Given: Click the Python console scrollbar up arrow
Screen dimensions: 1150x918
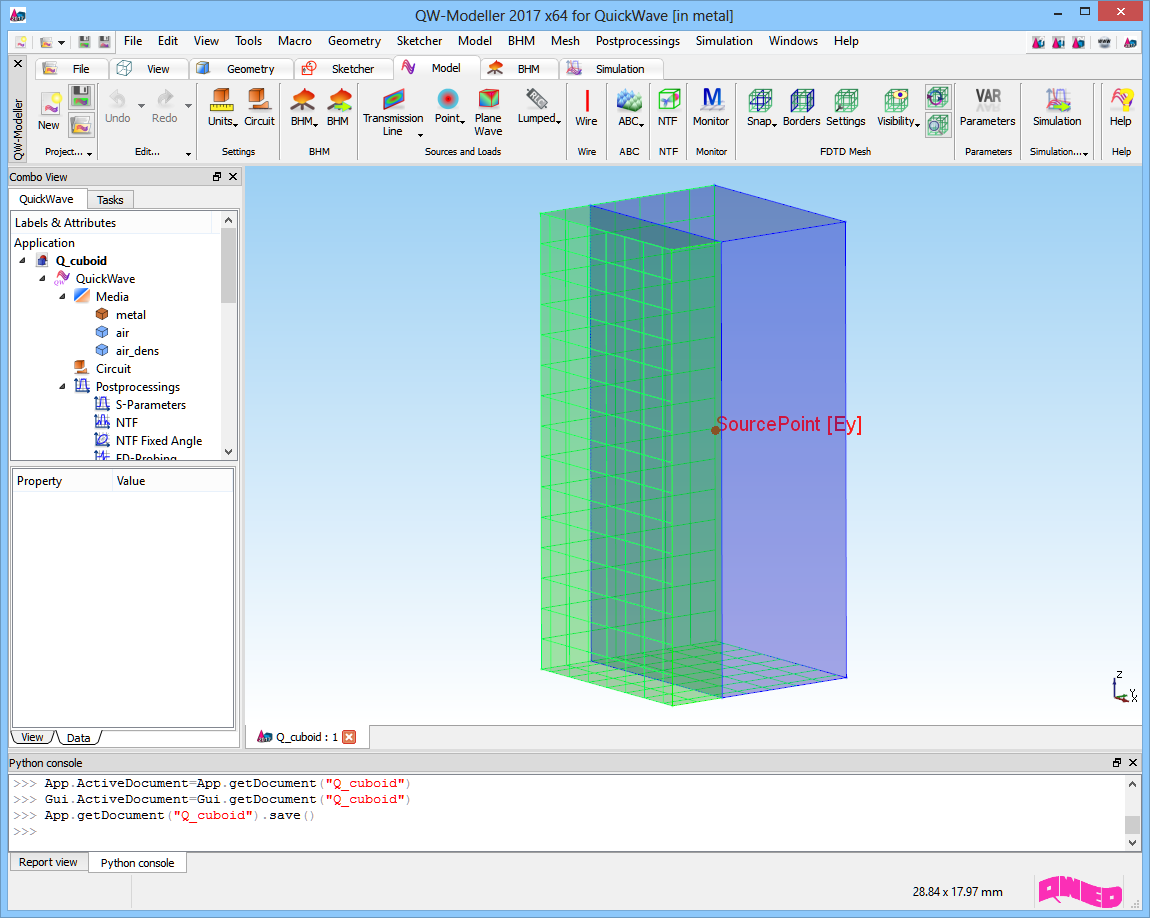Looking at the screenshot, I should point(1133,784).
